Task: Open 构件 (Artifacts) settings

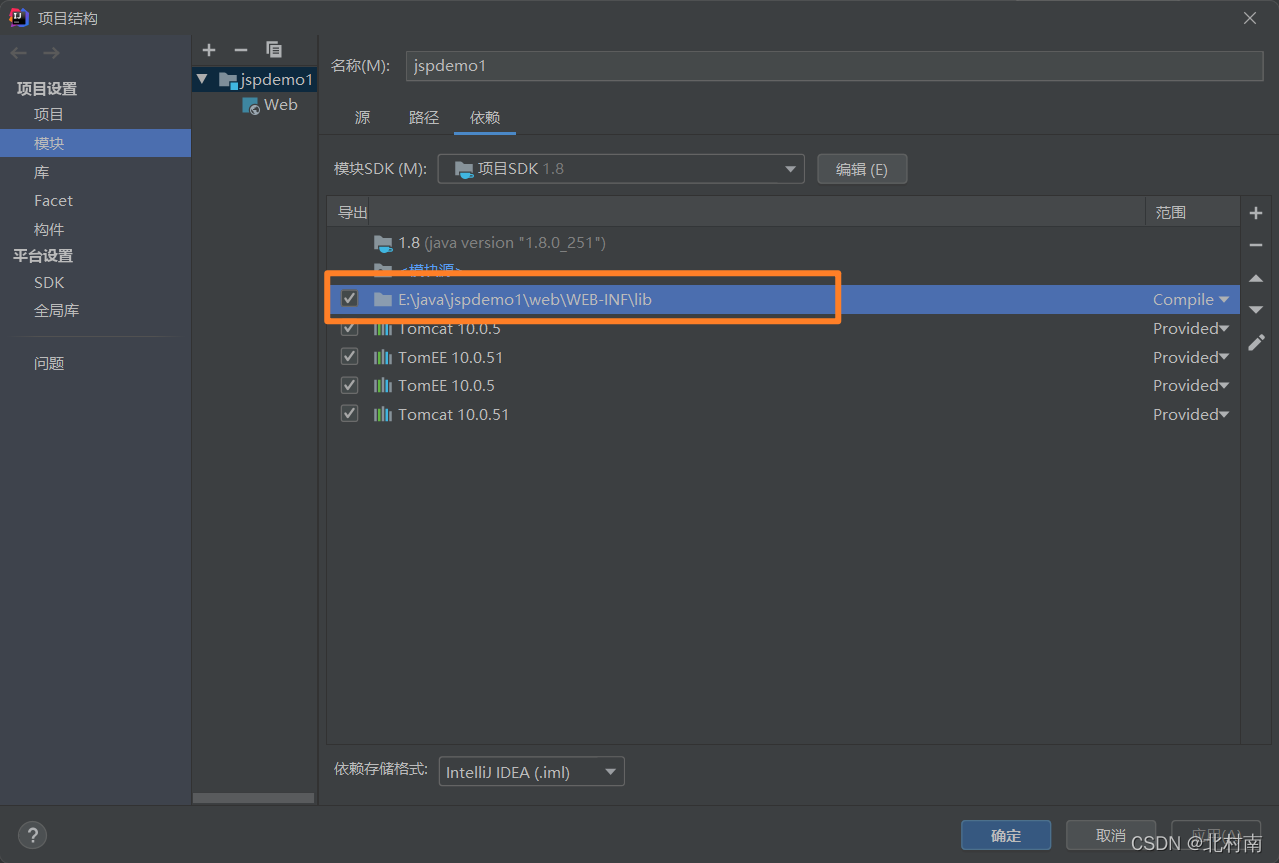Action: pyautogui.click(x=49, y=229)
